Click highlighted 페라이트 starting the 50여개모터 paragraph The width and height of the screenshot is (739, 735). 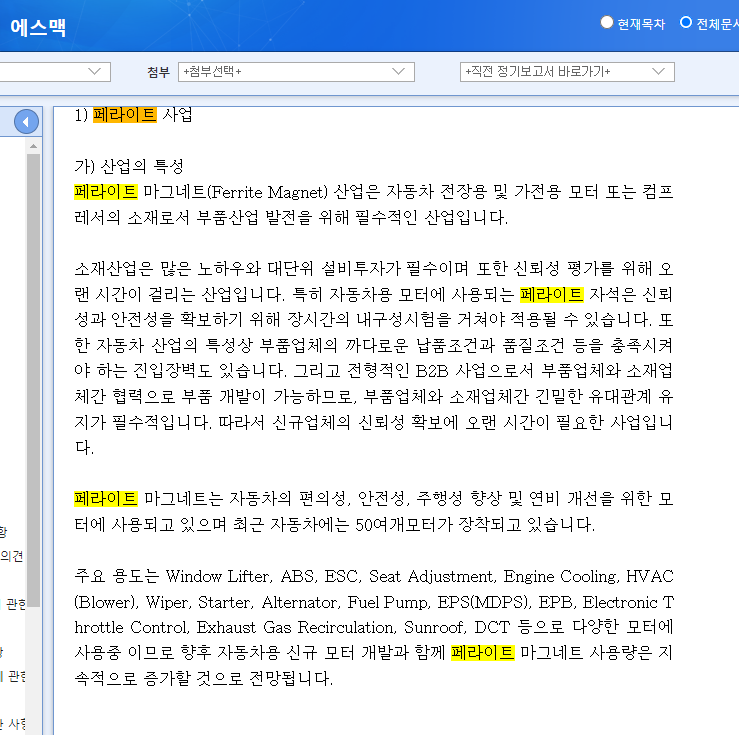(x=105, y=498)
